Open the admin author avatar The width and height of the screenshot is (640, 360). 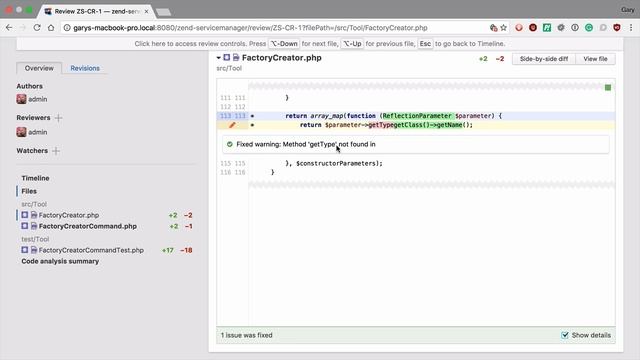pos(22,99)
